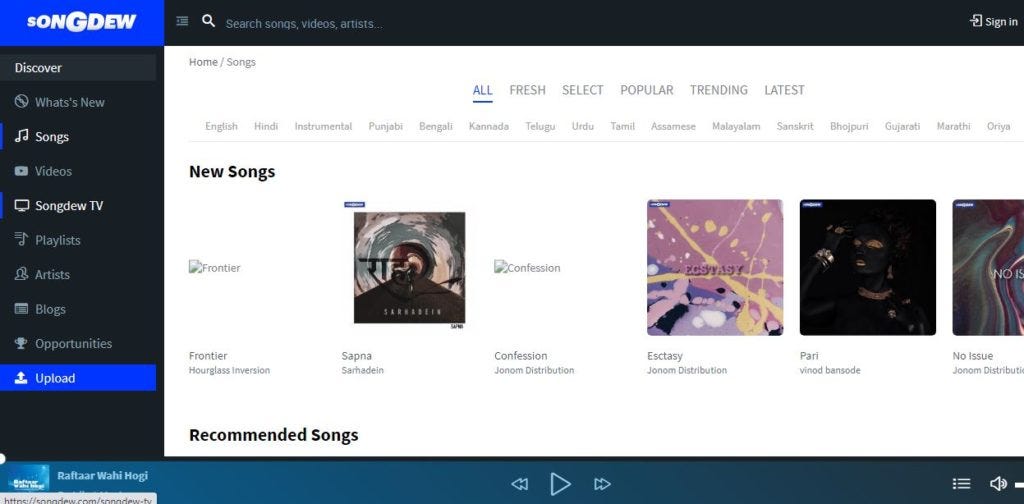This screenshot has height=504, width=1024.
Task: Click the What's New globe icon
Action: click(22, 101)
